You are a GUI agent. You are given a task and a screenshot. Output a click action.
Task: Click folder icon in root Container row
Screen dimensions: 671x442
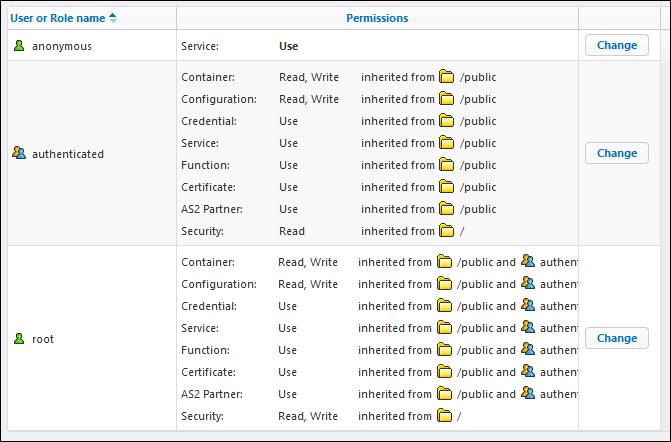click(444, 262)
